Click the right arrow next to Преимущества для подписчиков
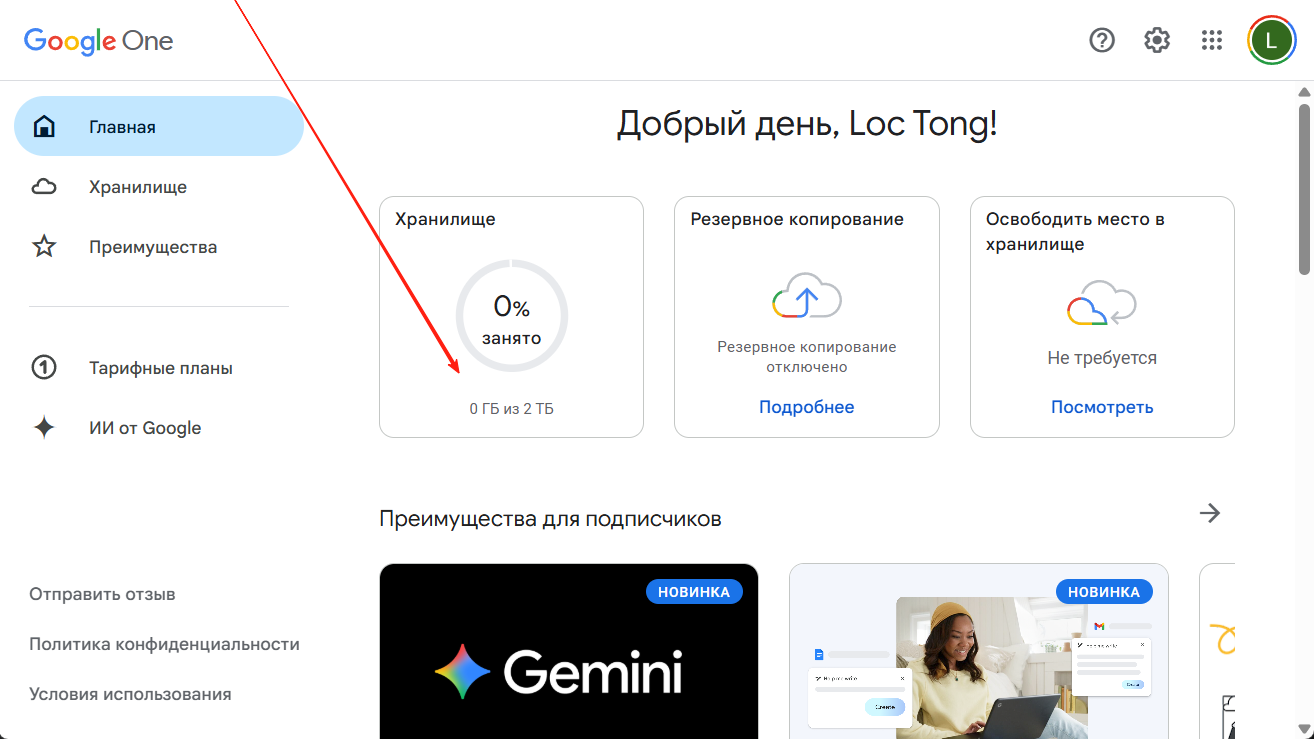1314x739 pixels. click(x=1210, y=513)
